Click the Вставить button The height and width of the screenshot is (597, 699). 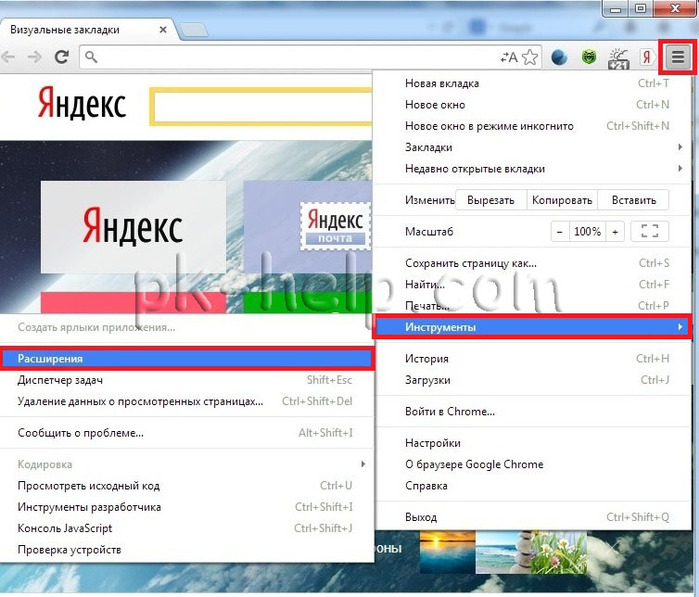pyautogui.click(x=633, y=200)
